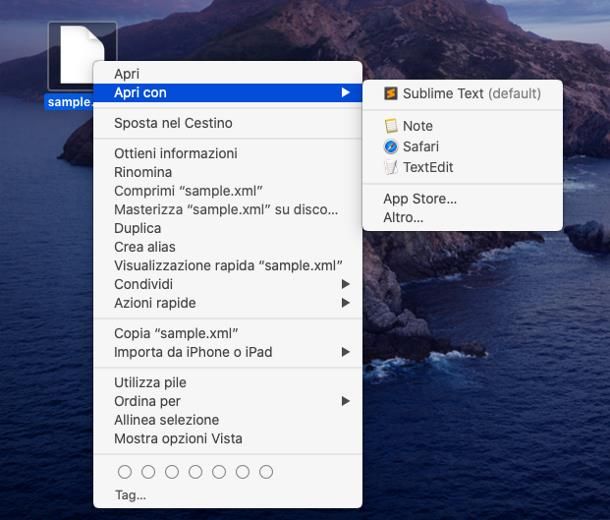
Task: Click the TextEdit app icon
Action: coord(391,167)
